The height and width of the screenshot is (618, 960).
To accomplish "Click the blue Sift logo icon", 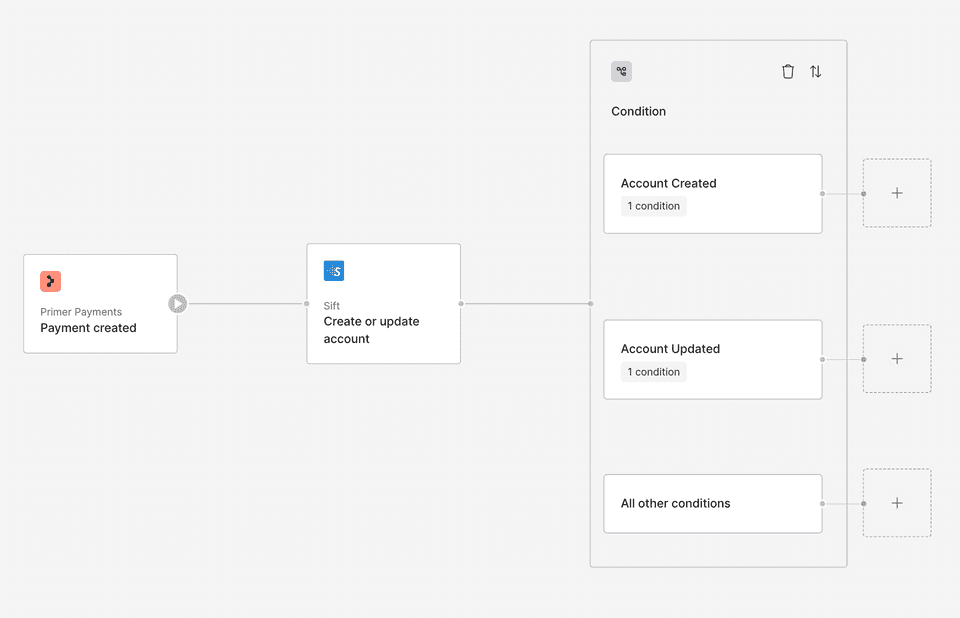I will [334, 271].
